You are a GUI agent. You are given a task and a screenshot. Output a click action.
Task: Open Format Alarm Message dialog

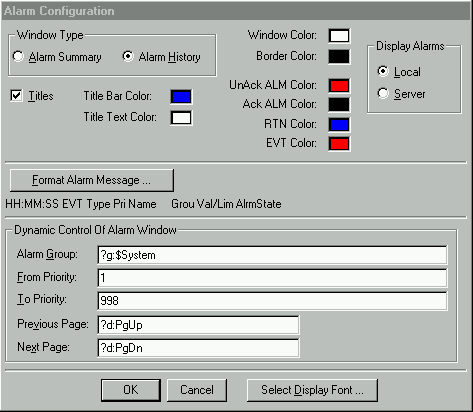[x=92, y=180]
